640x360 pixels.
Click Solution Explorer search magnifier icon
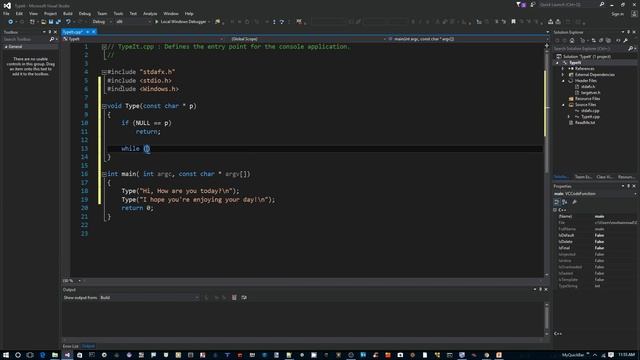tap(631, 49)
